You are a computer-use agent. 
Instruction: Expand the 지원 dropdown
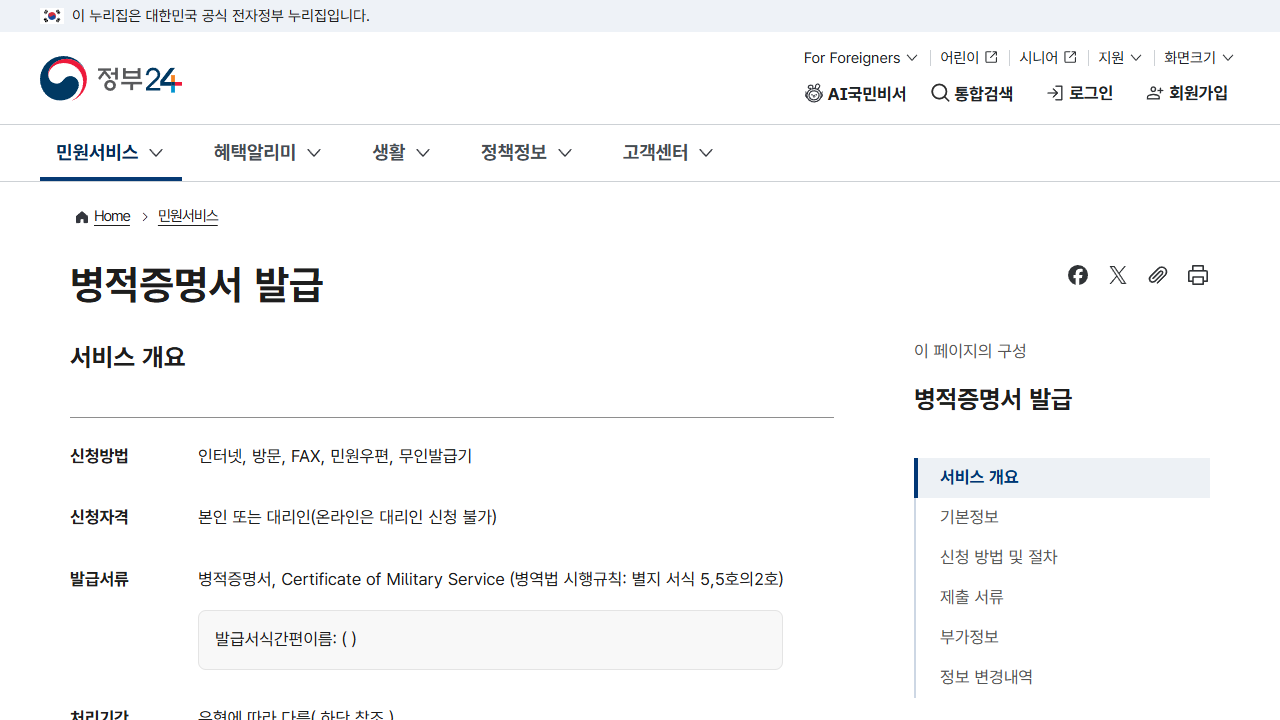coord(1120,58)
